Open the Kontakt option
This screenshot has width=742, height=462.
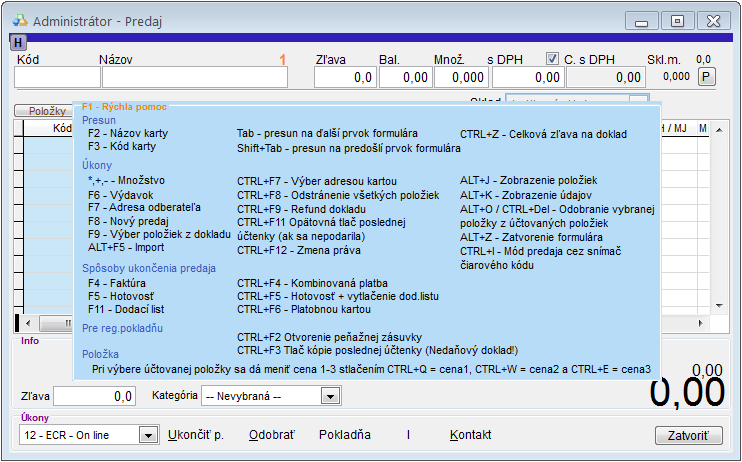point(470,435)
